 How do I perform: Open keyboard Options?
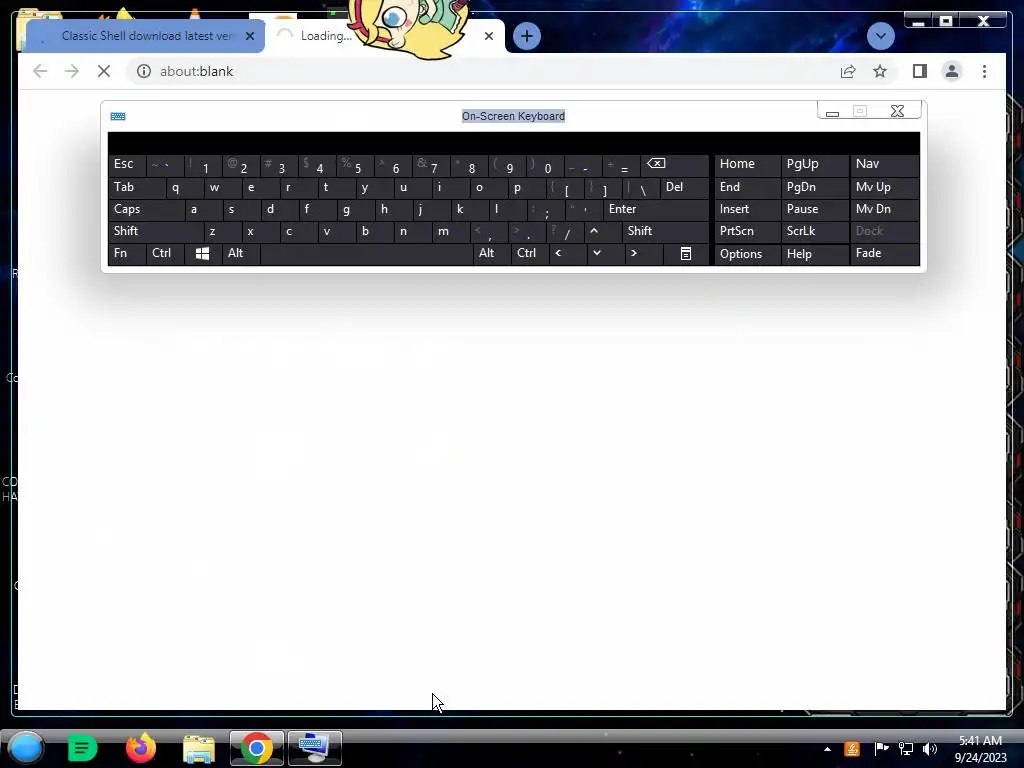[x=747, y=253]
